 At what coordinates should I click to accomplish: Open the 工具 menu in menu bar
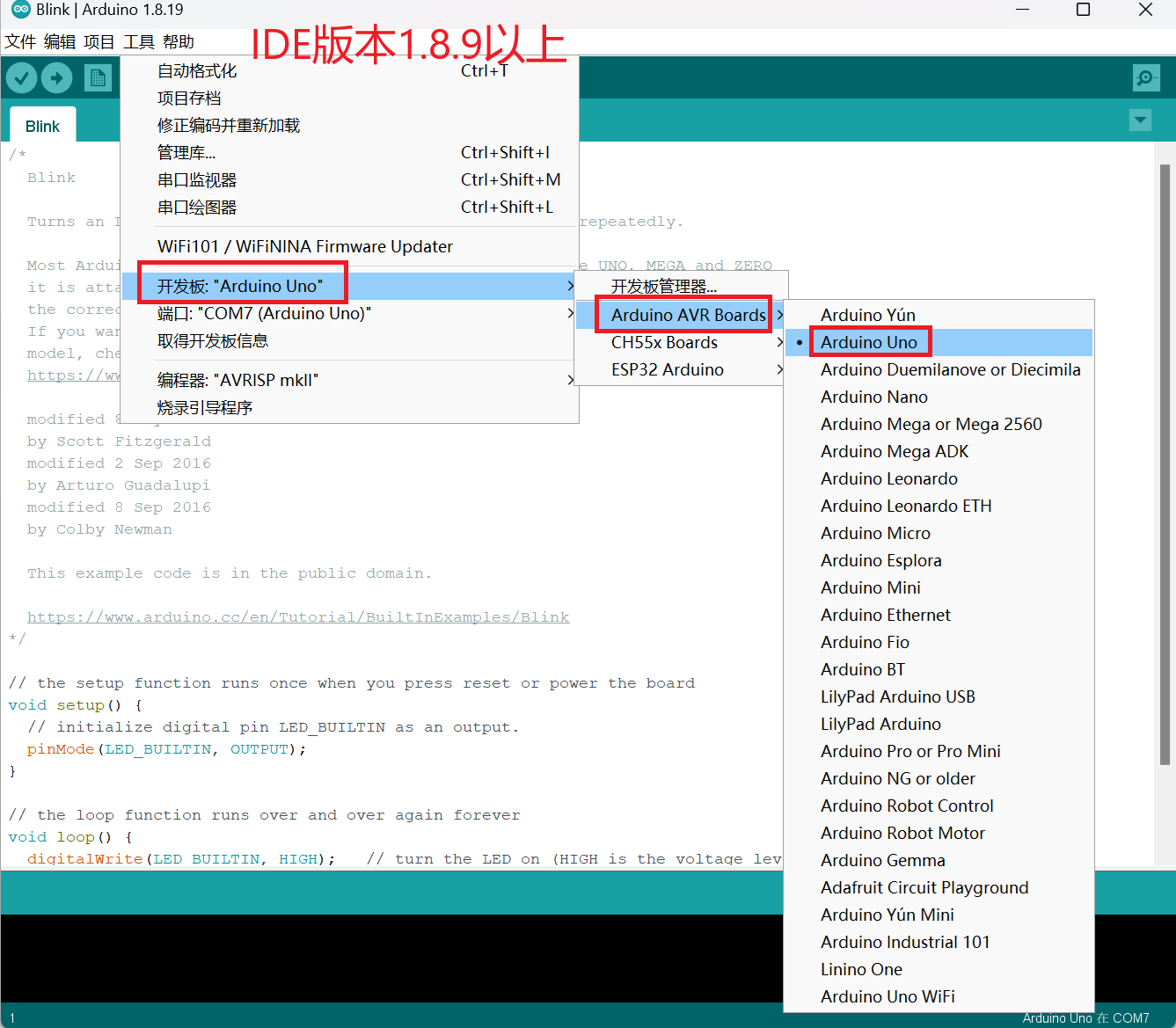click(x=138, y=42)
